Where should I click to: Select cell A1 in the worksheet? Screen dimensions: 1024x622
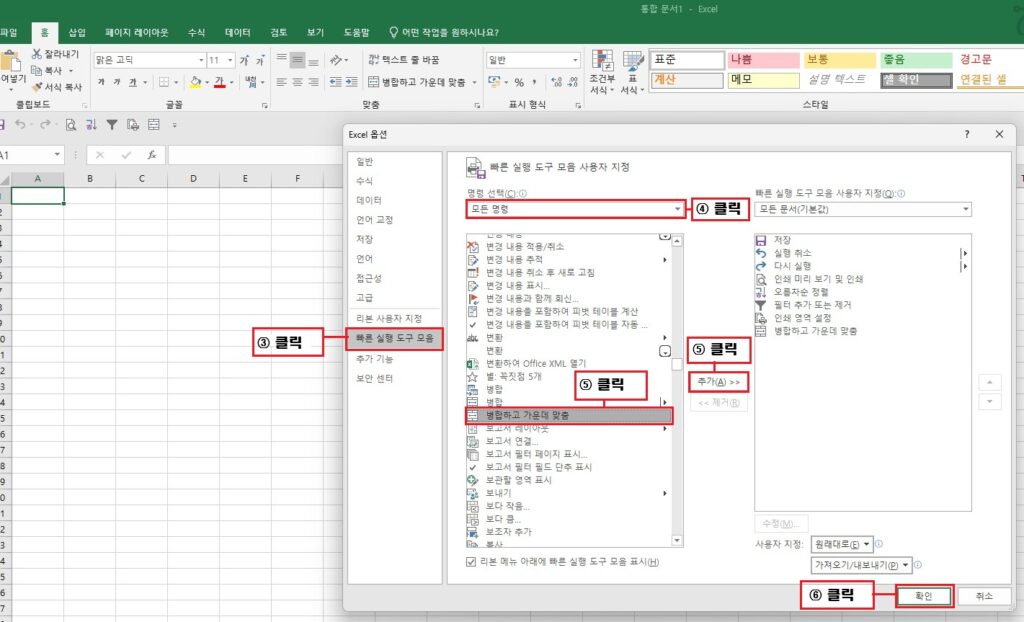pyautogui.click(x=38, y=195)
